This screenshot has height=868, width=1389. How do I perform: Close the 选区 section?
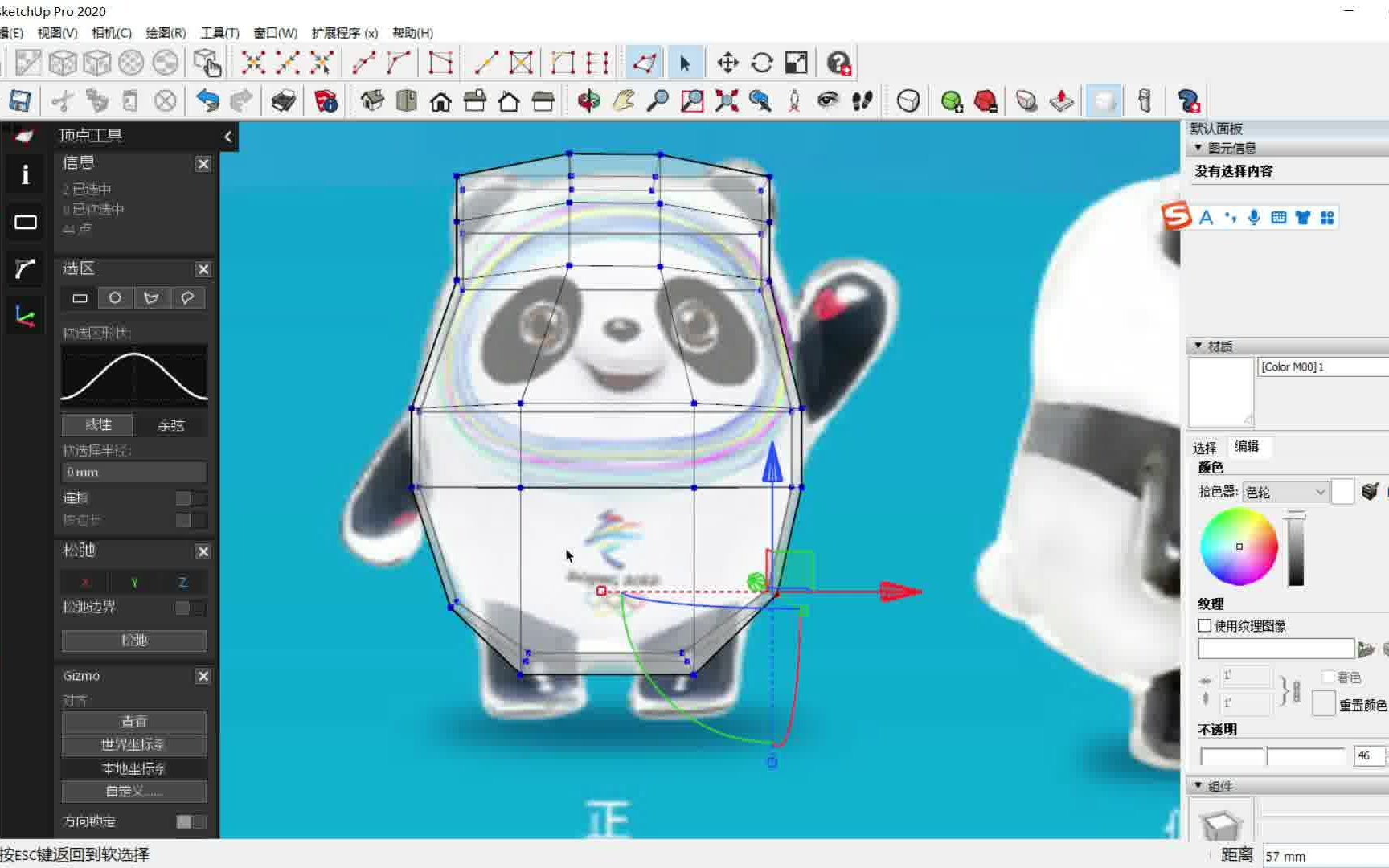[x=203, y=269]
